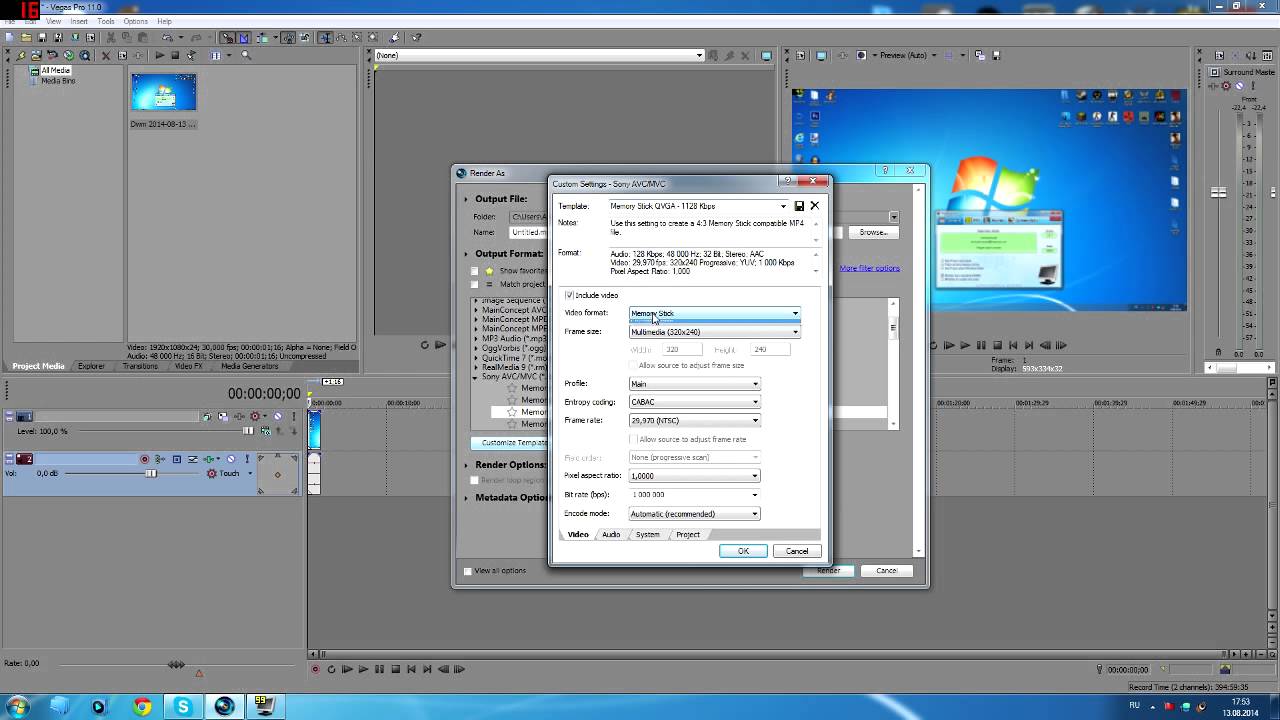Click Cancel in Custom Settings dialog
This screenshot has width=1280, height=720.
[797, 551]
